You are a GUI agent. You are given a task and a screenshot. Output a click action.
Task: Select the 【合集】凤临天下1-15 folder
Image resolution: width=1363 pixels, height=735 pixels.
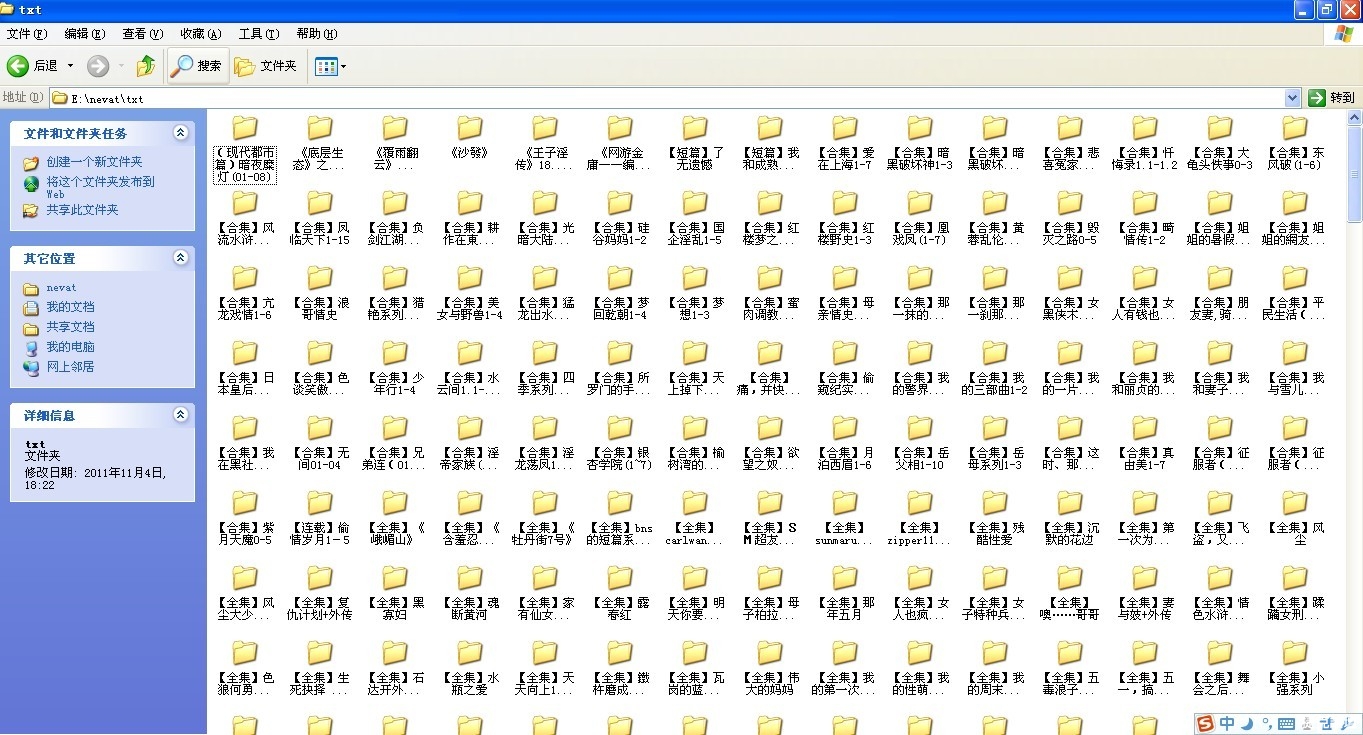point(320,217)
